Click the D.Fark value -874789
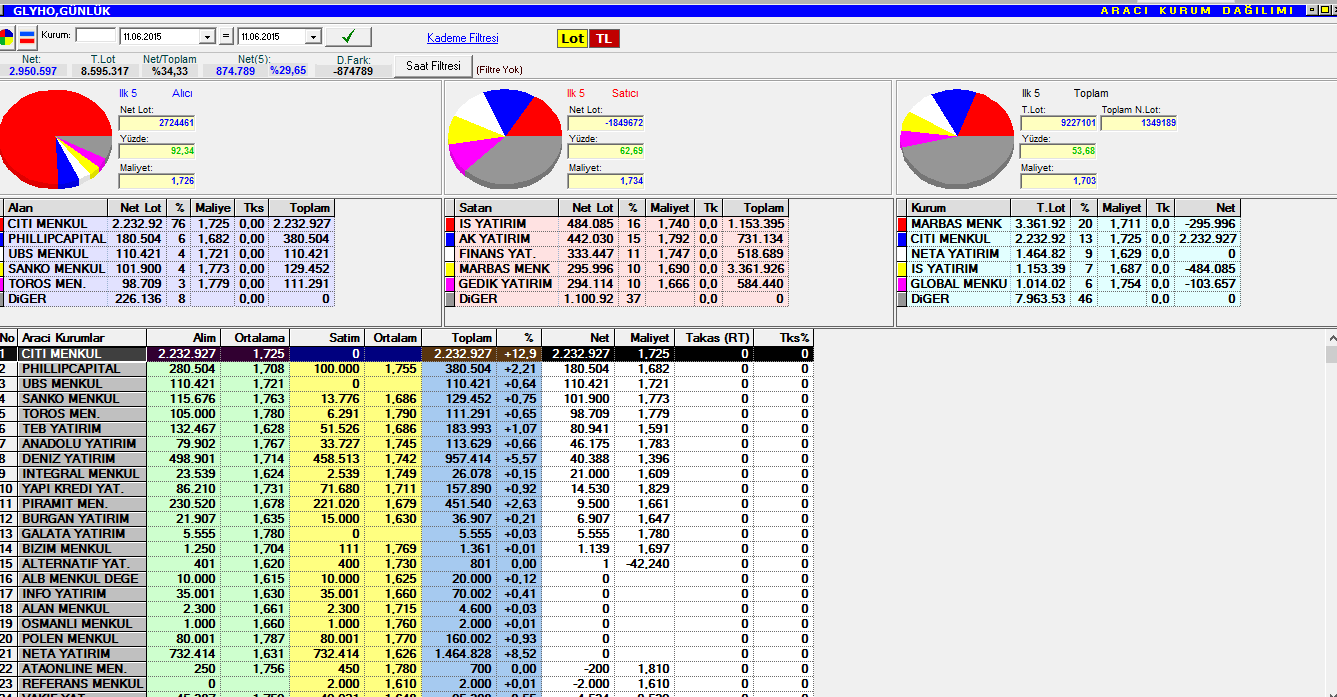Screen dimensions: 1337x697 [x=354, y=71]
